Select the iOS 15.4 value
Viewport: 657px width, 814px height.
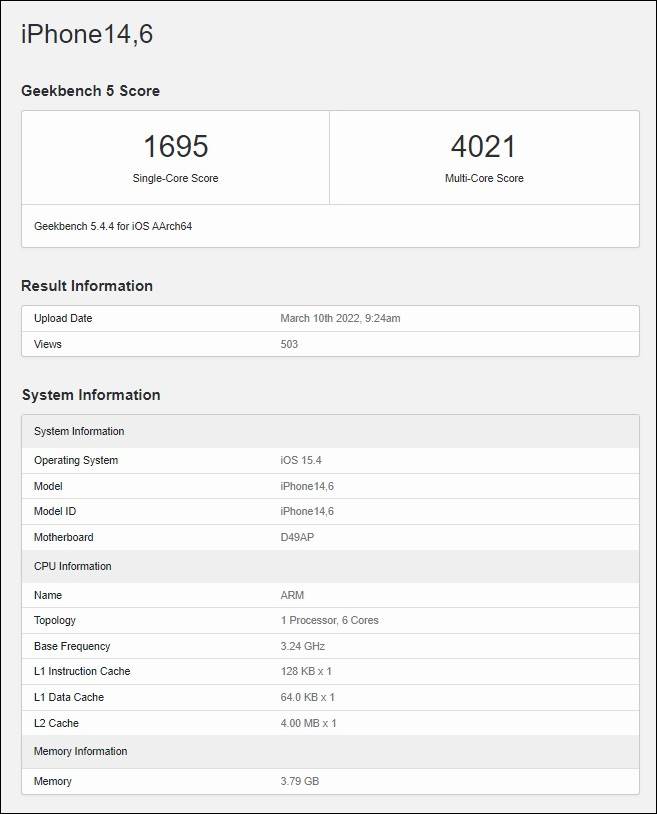301,460
